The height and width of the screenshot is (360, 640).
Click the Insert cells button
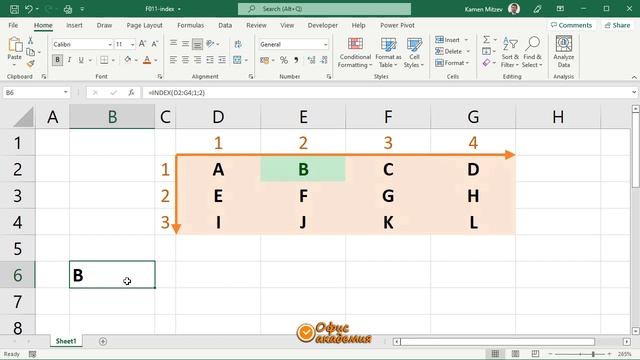click(x=451, y=40)
